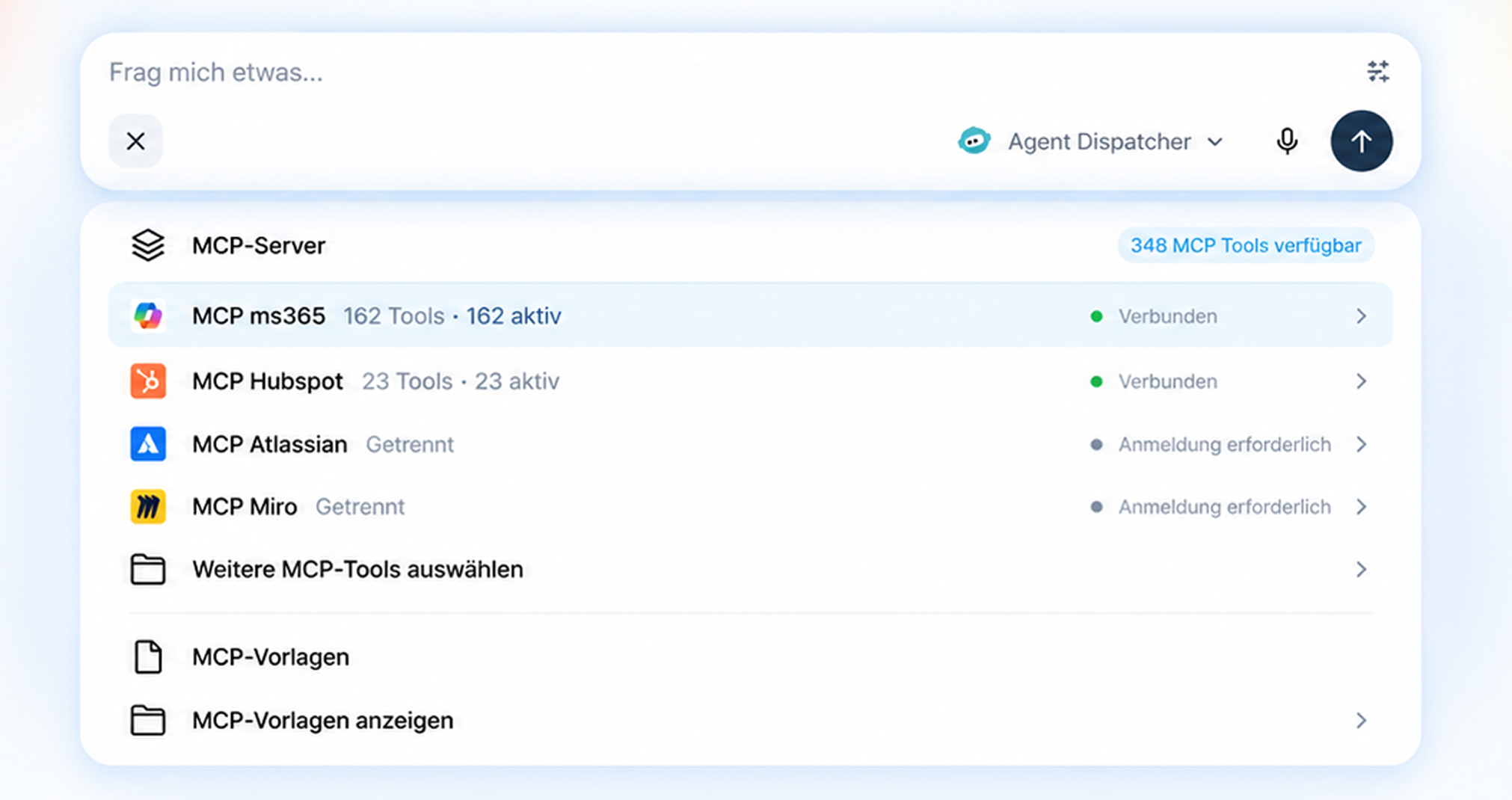Expand the MCP Atlassian row chevron
The height and width of the screenshot is (800, 1512).
point(1361,444)
